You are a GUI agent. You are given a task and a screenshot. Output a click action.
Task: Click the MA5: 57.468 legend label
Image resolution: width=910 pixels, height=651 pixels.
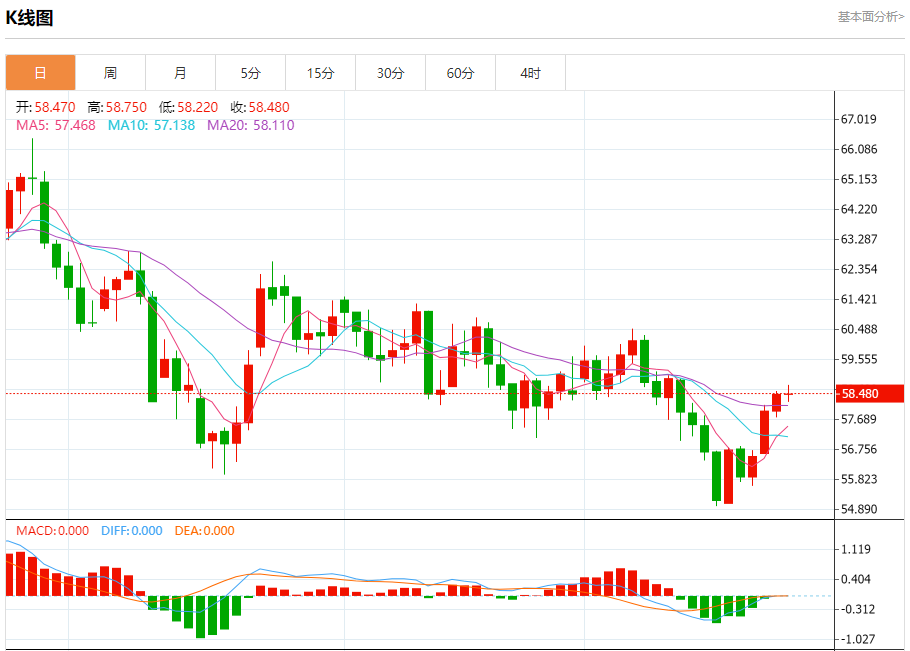click(56, 125)
